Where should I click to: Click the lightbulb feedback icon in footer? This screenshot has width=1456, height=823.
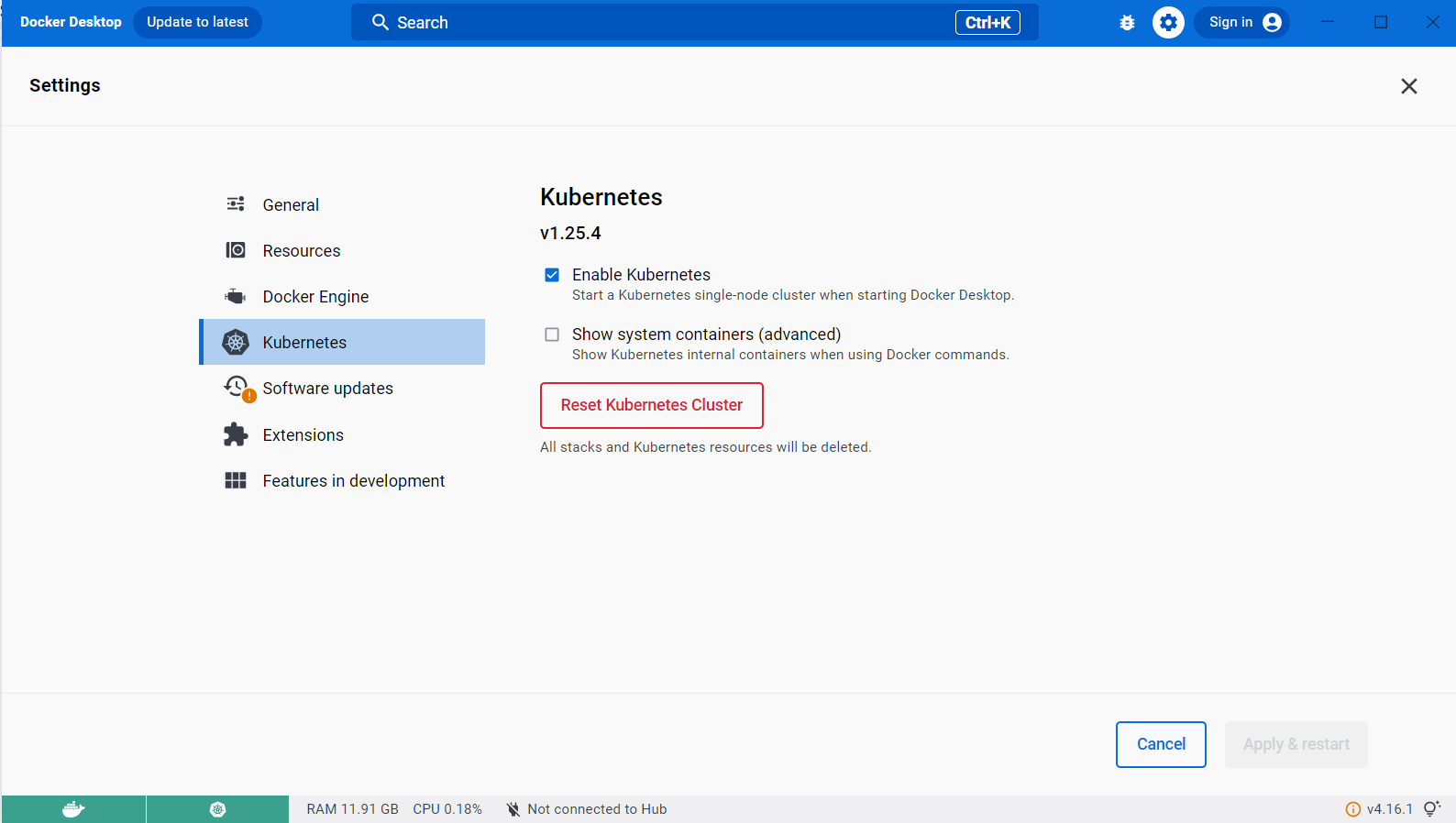pyautogui.click(x=1431, y=808)
